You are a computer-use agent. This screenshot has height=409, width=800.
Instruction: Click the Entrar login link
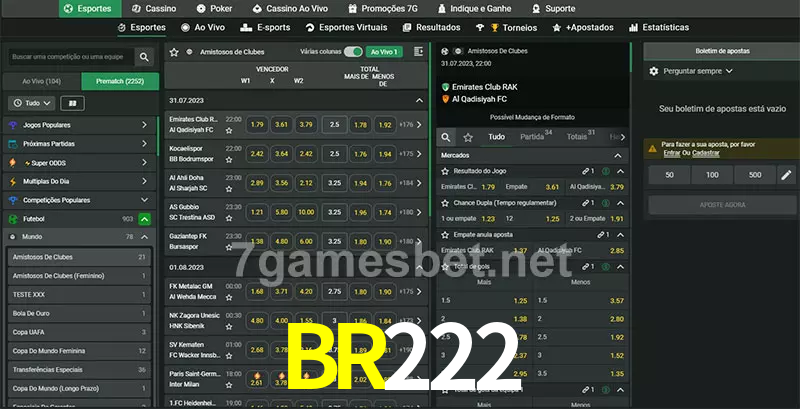tap(671, 153)
